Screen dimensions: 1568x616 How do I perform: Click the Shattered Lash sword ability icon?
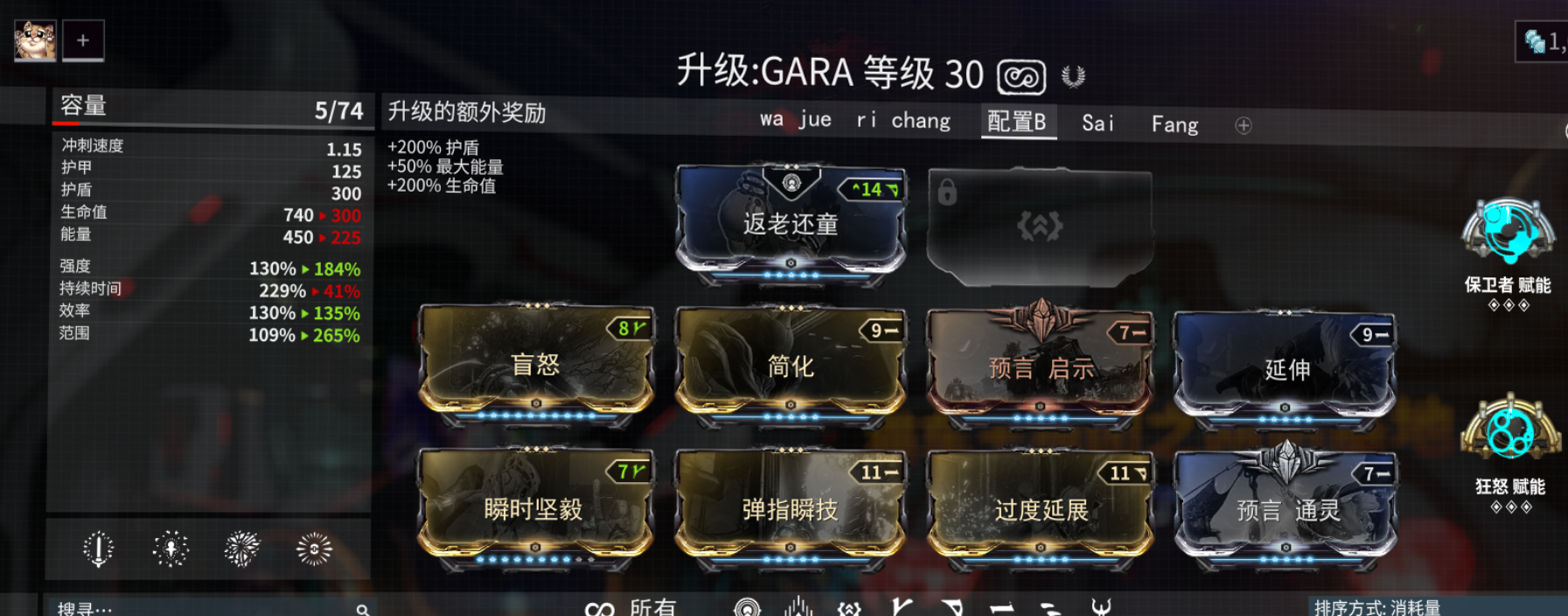point(98,549)
